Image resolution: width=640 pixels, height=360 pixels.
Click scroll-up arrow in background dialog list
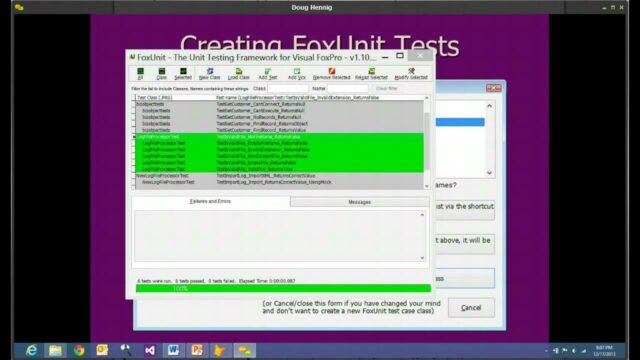point(489,106)
